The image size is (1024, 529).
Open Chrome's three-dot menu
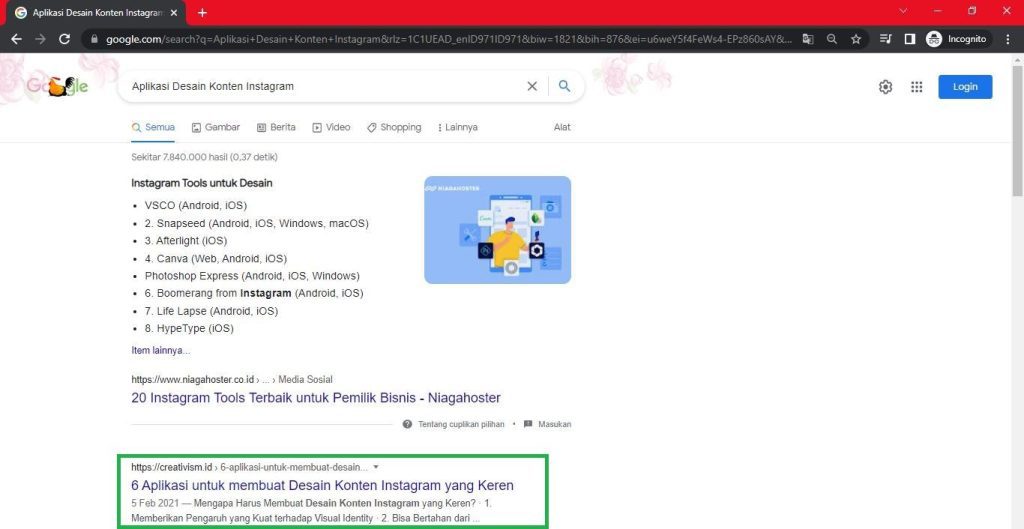pyautogui.click(x=1006, y=39)
